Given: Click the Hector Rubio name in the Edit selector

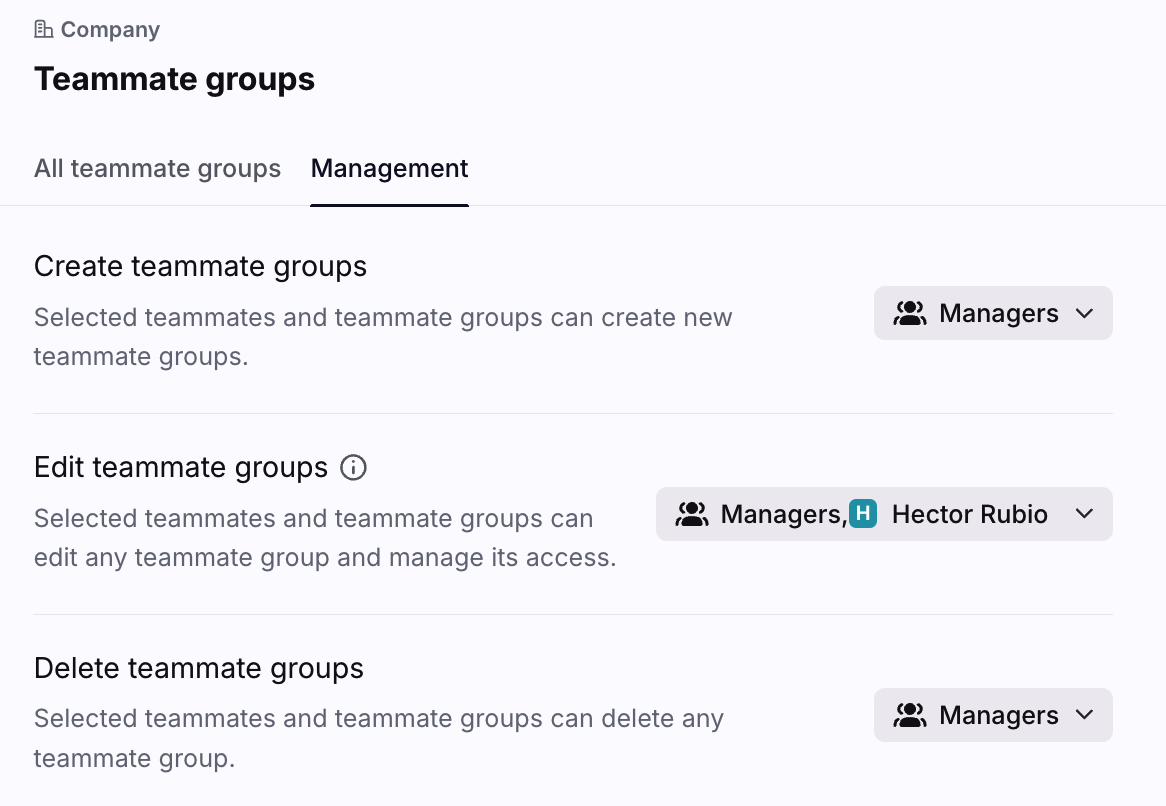Looking at the screenshot, I should pos(969,515).
